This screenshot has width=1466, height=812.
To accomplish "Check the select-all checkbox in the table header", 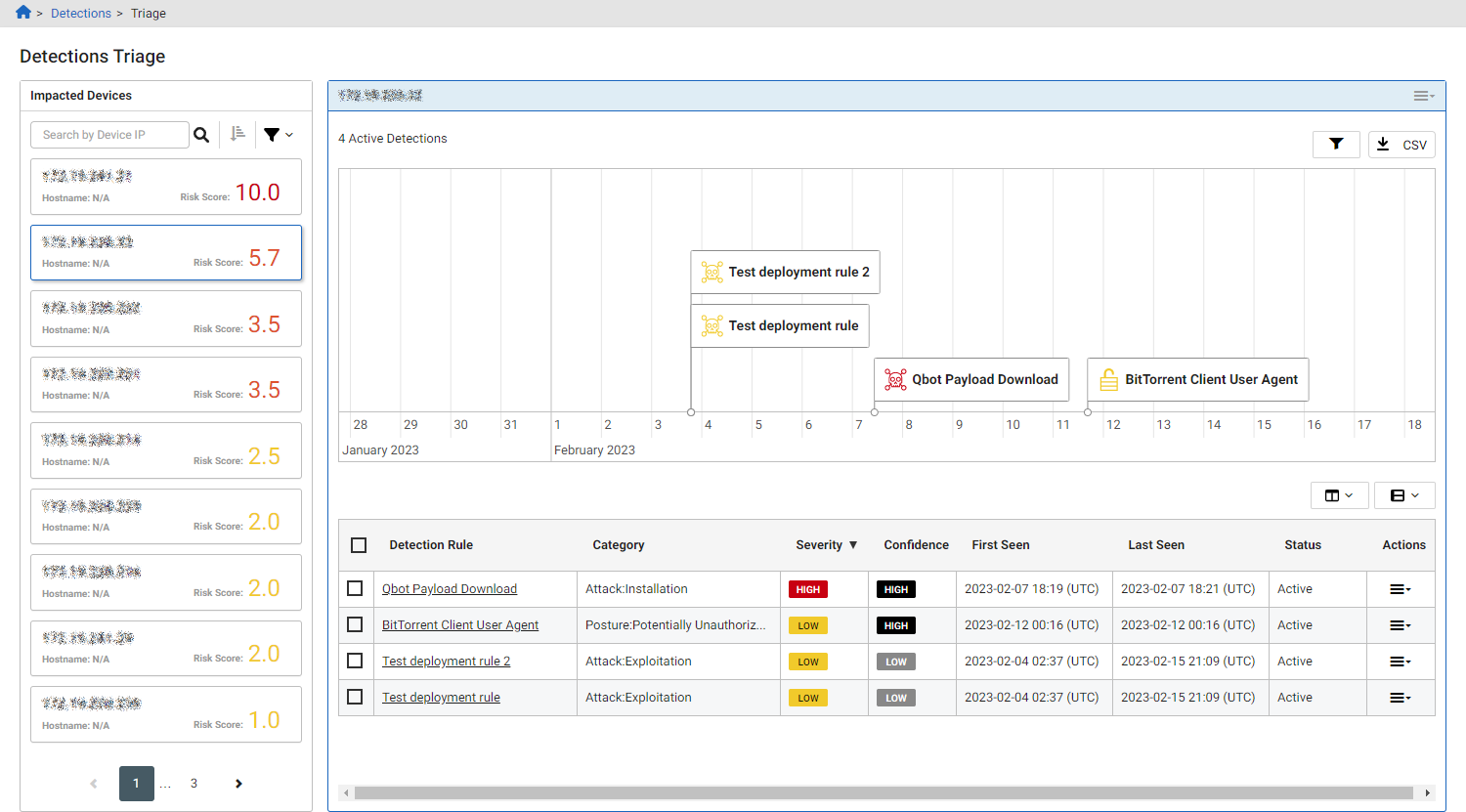I will [x=357, y=544].
